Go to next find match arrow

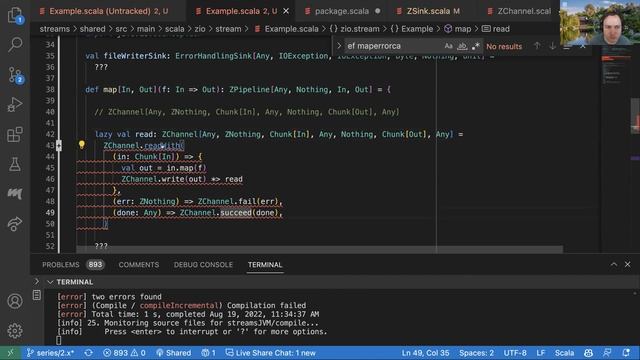click(552, 46)
